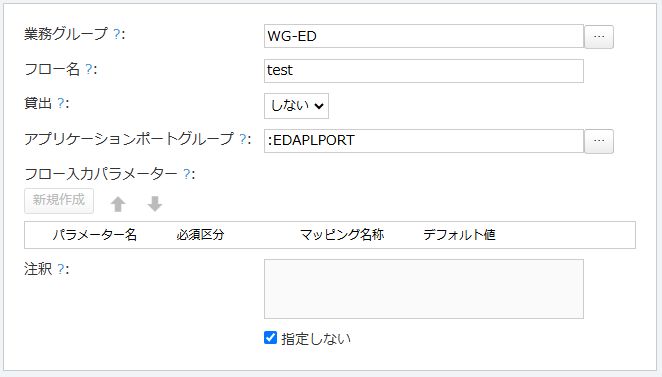662x377 pixels.
Task: Open help icon next to フロー入力パラメーター
Action: [x=187, y=174]
